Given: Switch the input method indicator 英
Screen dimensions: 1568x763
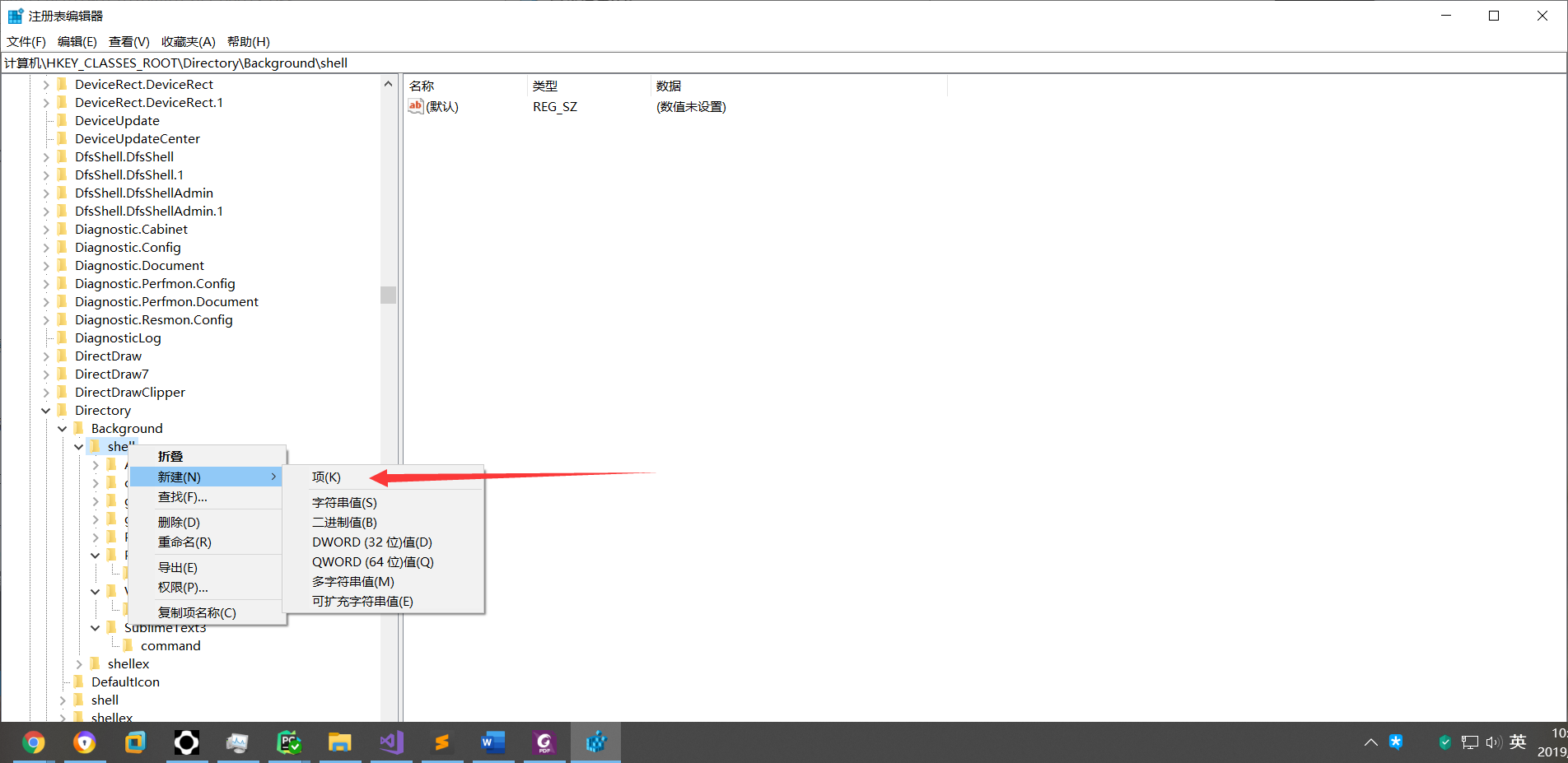Looking at the screenshot, I should [x=1518, y=742].
